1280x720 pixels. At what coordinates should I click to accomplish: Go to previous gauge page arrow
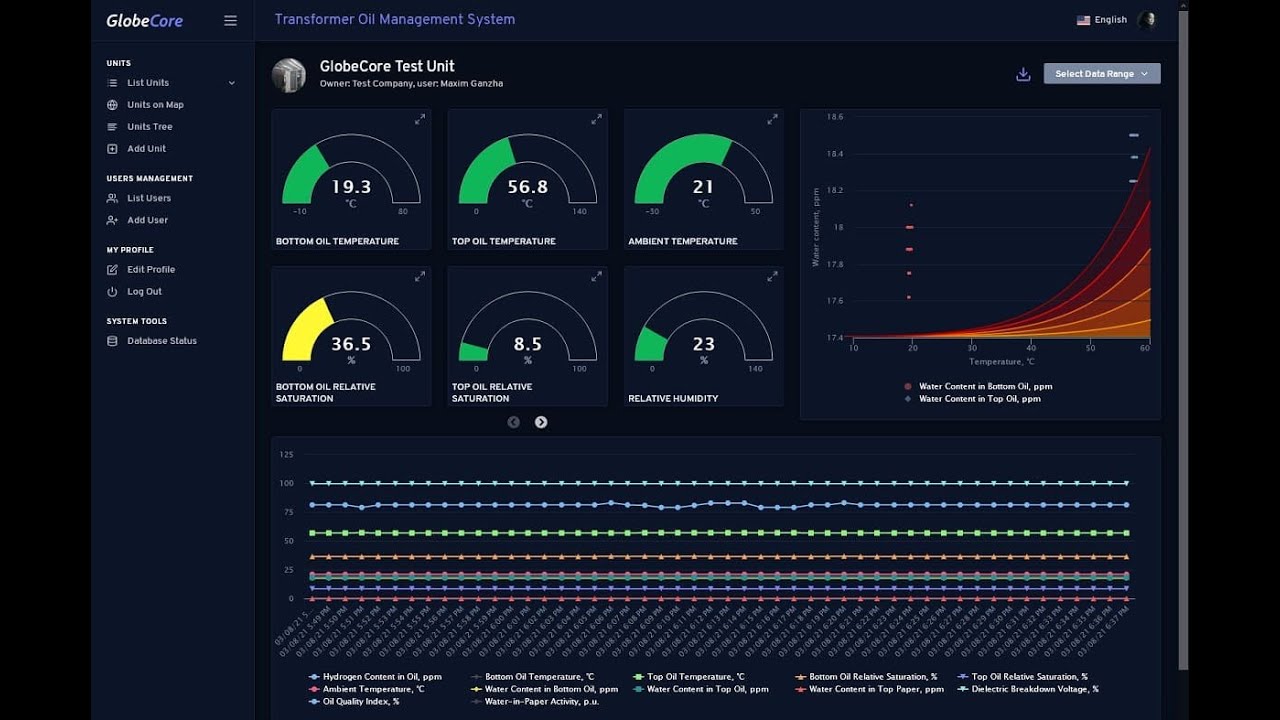(513, 422)
